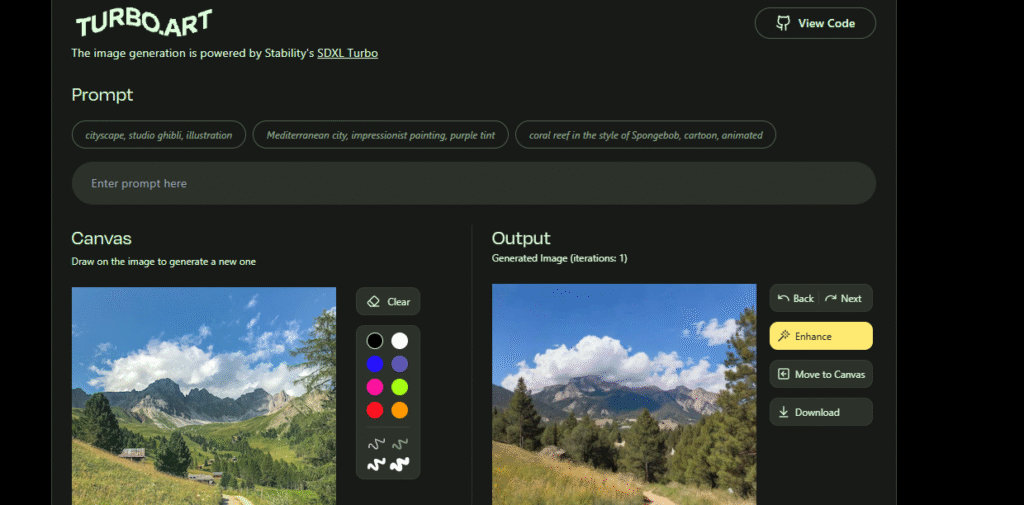Move generated output to Canvas
Image resolution: width=1024 pixels, height=505 pixels.
[x=821, y=374]
